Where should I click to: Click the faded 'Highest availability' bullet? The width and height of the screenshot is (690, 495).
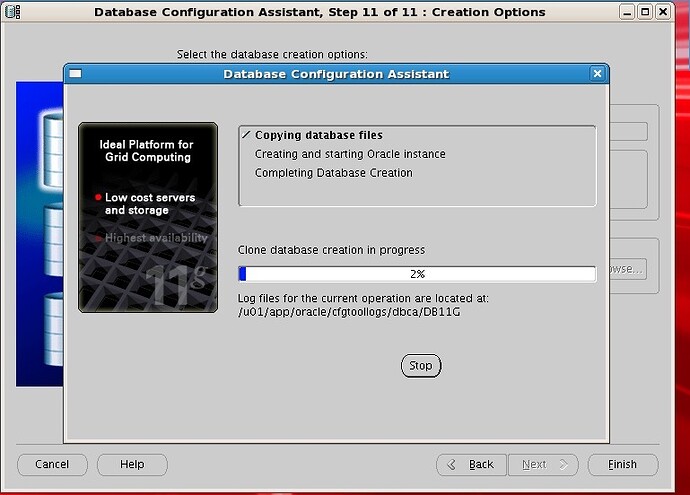coord(151,238)
